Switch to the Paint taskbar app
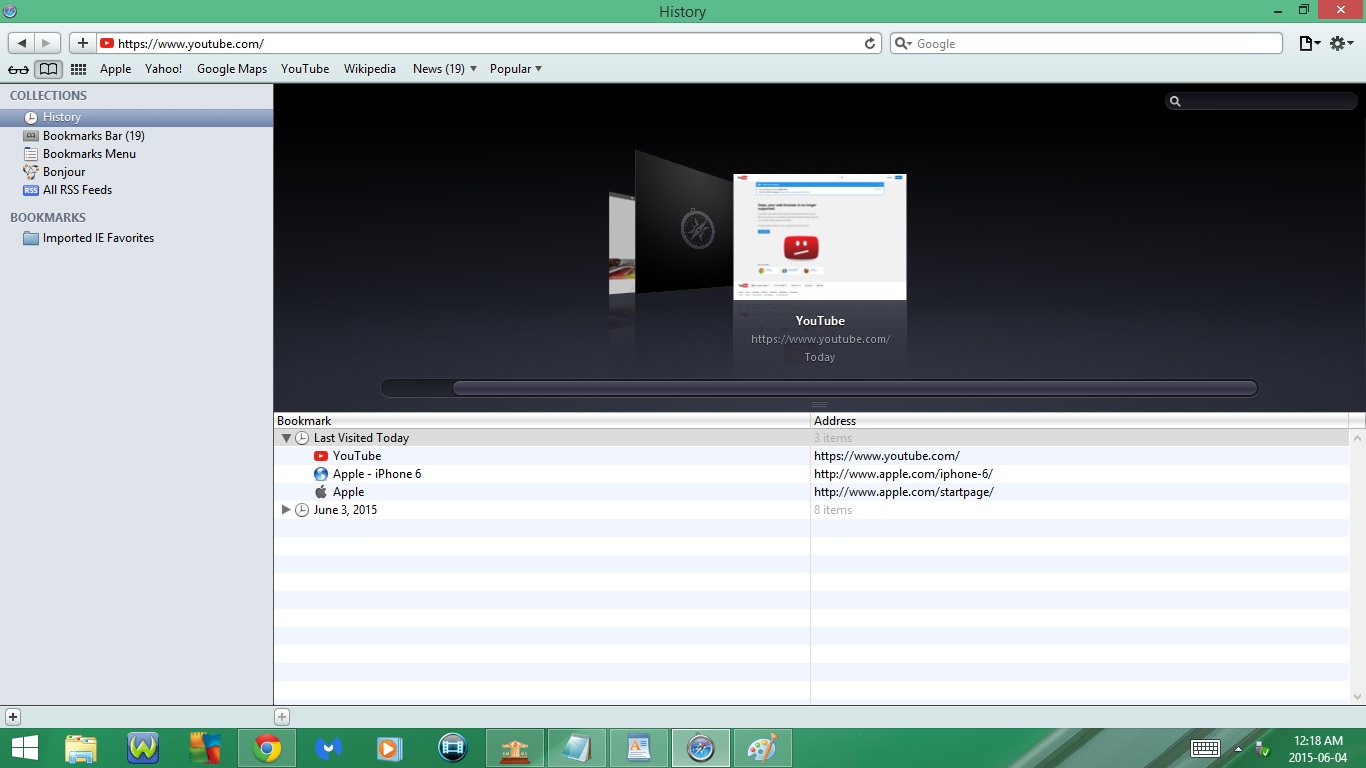Viewport: 1366px width, 768px height. click(763, 748)
